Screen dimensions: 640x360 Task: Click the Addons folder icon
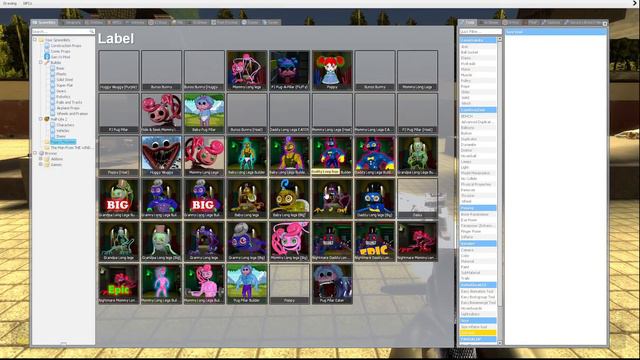tap(47, 159)
